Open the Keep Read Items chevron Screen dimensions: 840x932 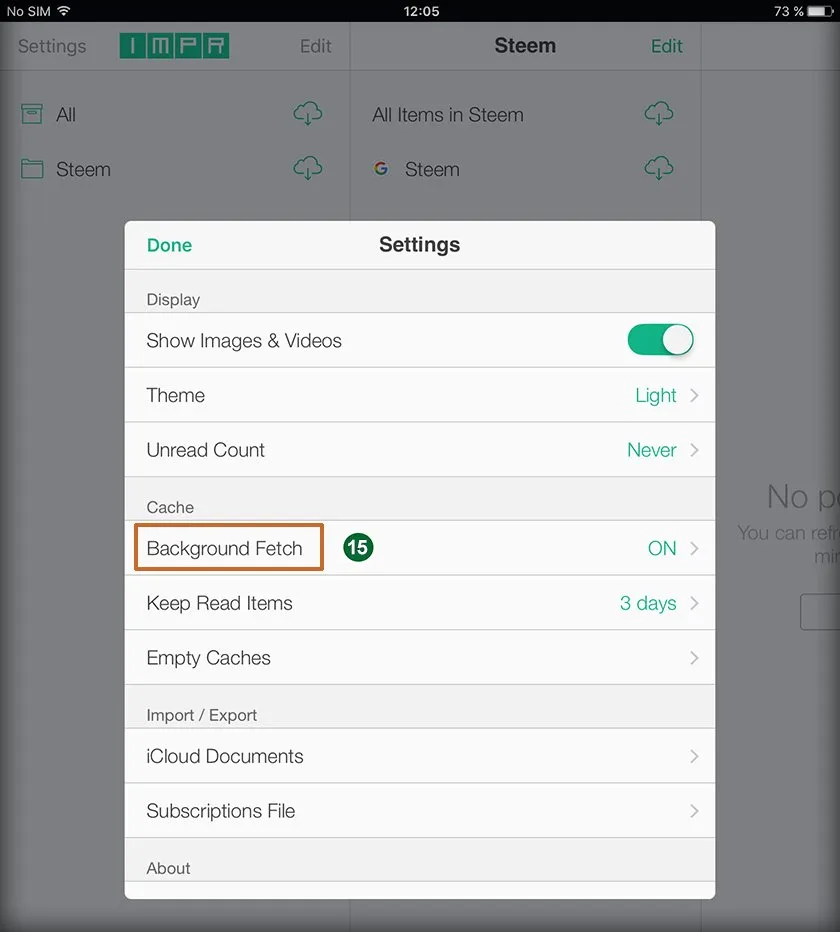[x=694, y=603]
